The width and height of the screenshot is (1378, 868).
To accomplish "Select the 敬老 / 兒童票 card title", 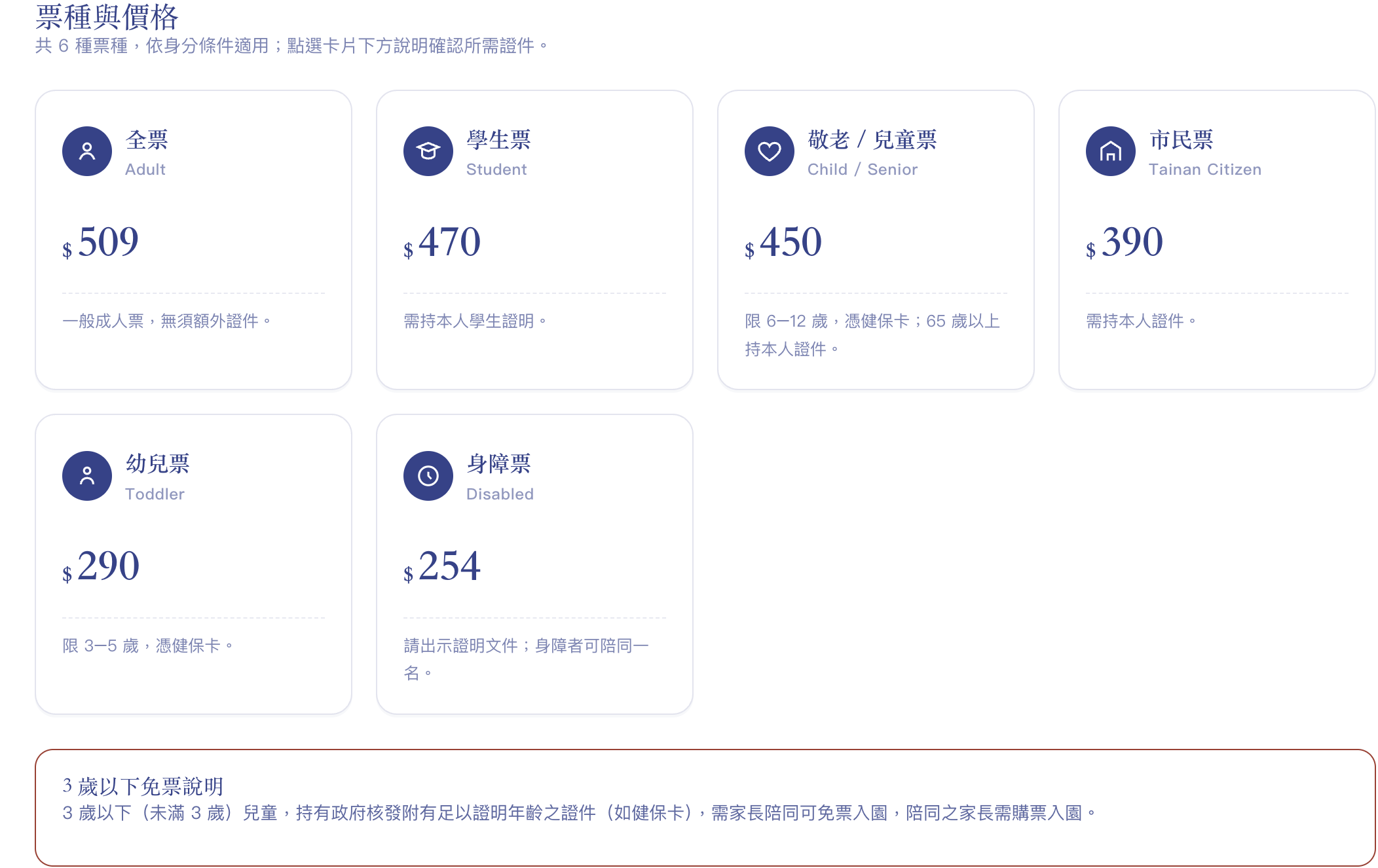I will [x=872, y=139].
